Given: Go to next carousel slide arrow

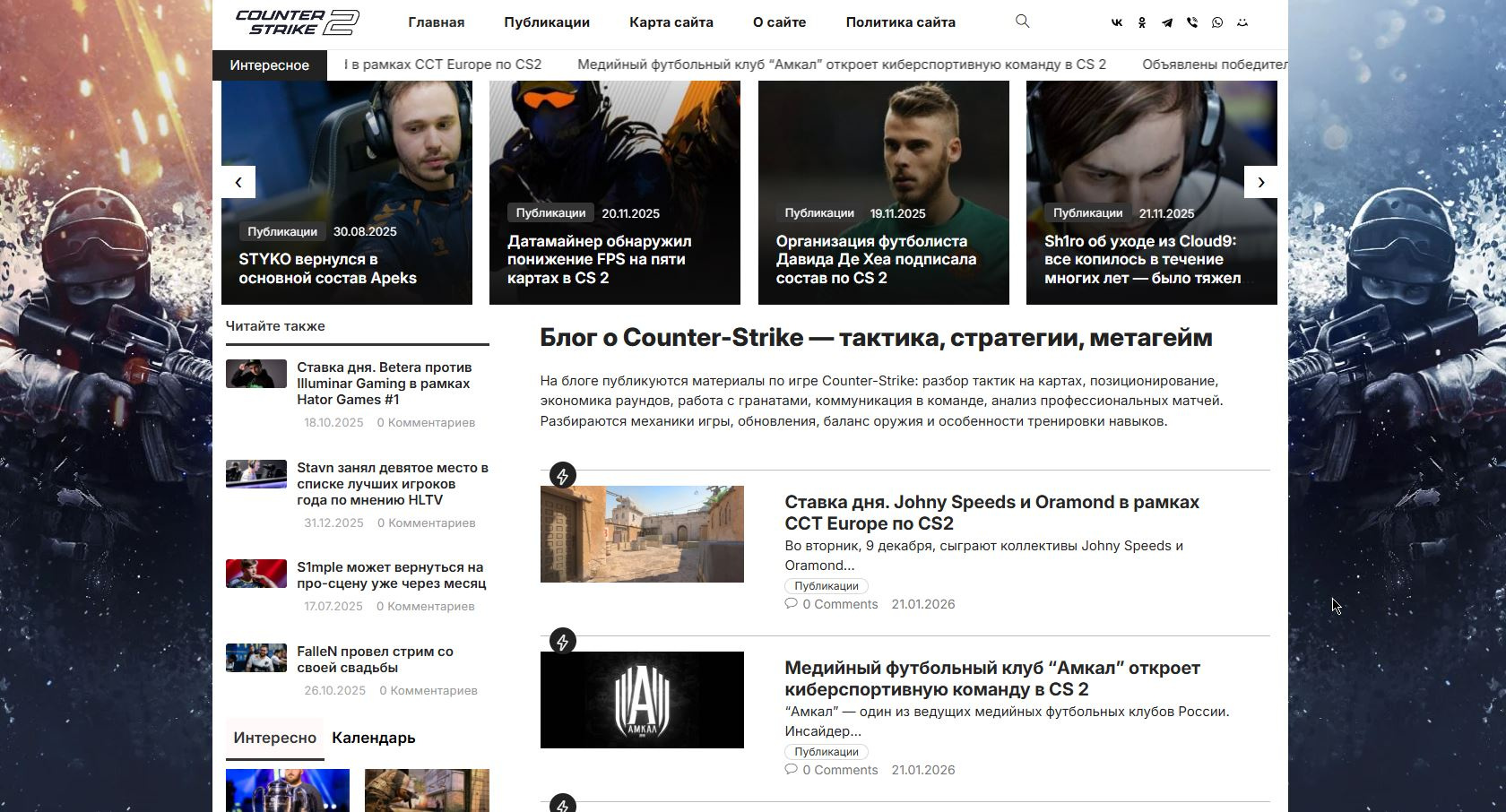Looking at the screenshot, I should [x=1260, y=182].
